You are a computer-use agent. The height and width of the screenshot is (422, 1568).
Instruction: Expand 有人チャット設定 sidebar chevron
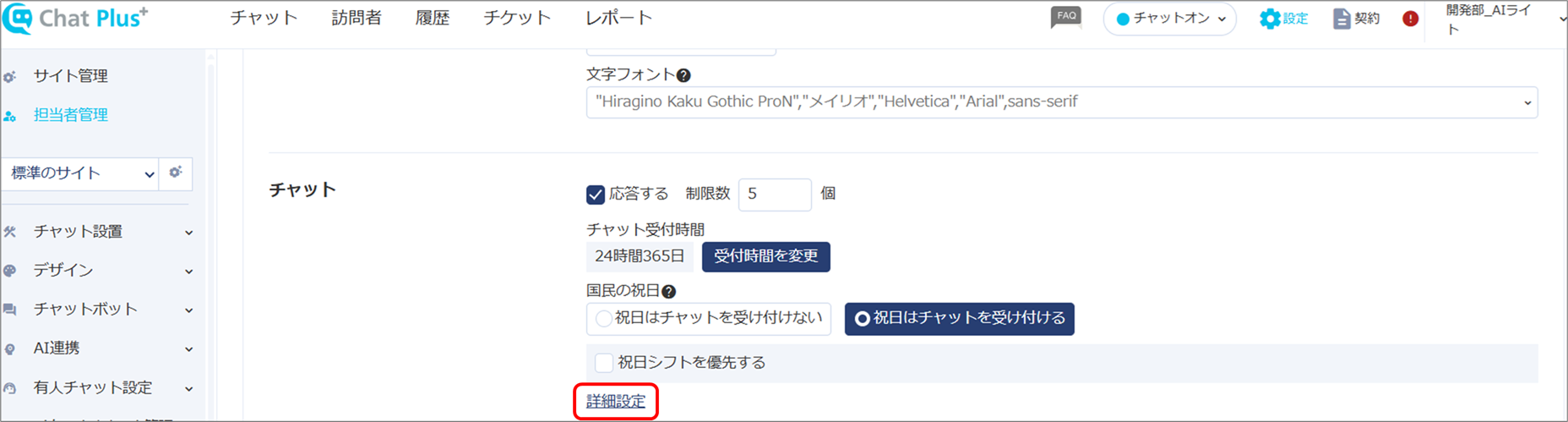189,389
